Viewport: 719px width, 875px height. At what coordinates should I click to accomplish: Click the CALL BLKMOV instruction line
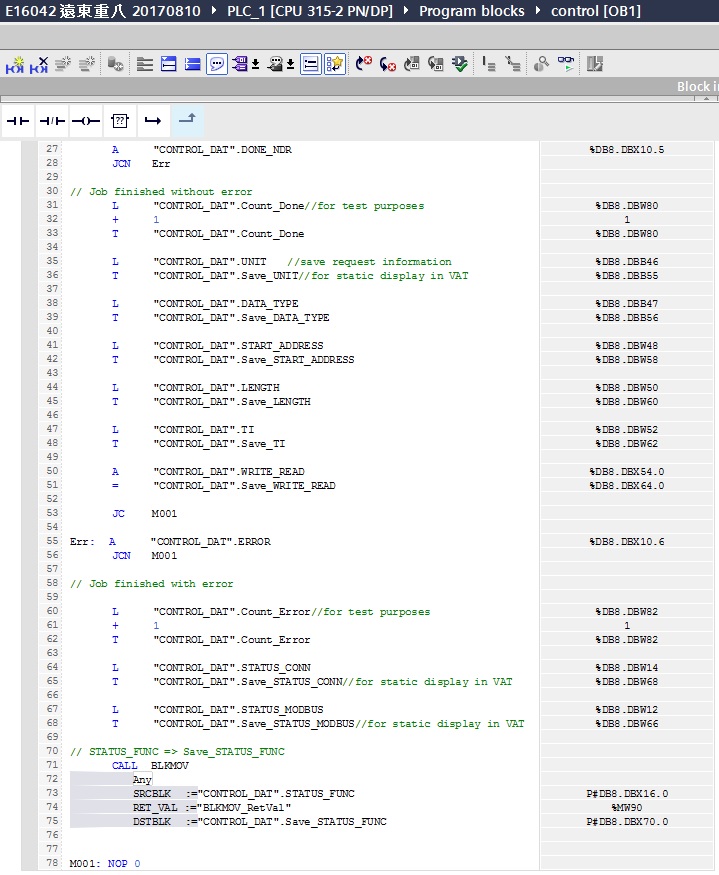[150, 765]
